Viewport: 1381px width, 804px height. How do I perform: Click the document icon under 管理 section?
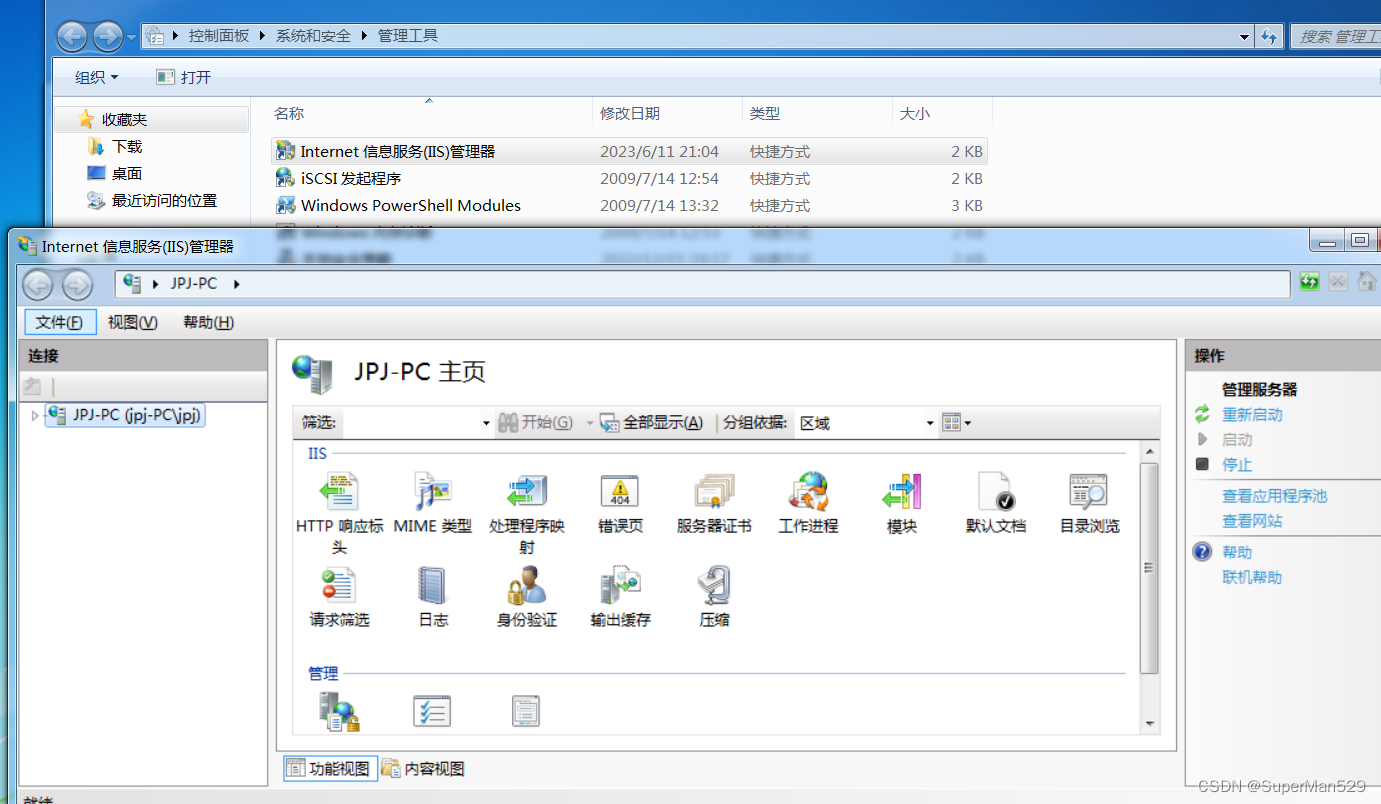pos(526,711)
